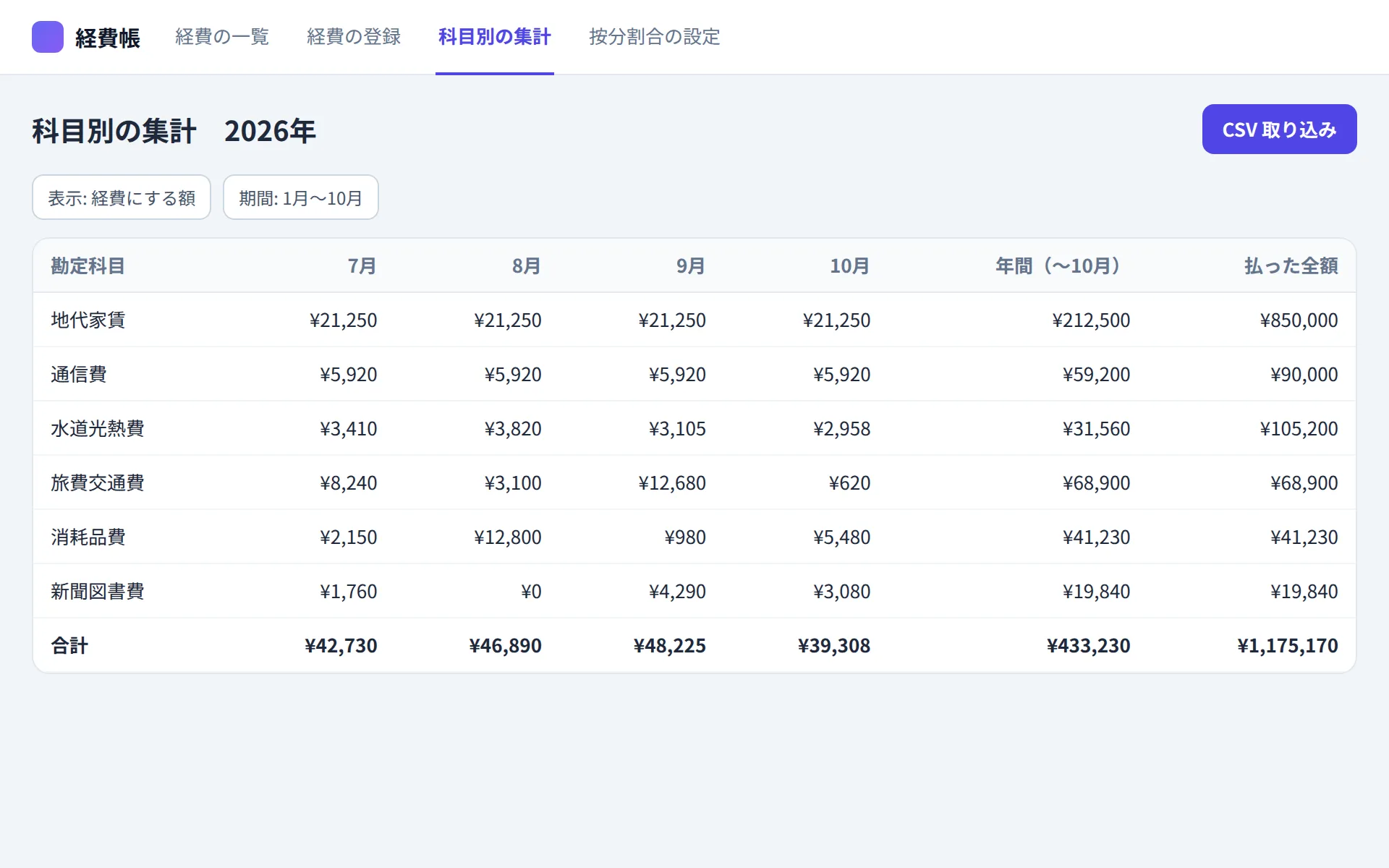Open the 経費の一覧 tab

[x=222, y=37]
